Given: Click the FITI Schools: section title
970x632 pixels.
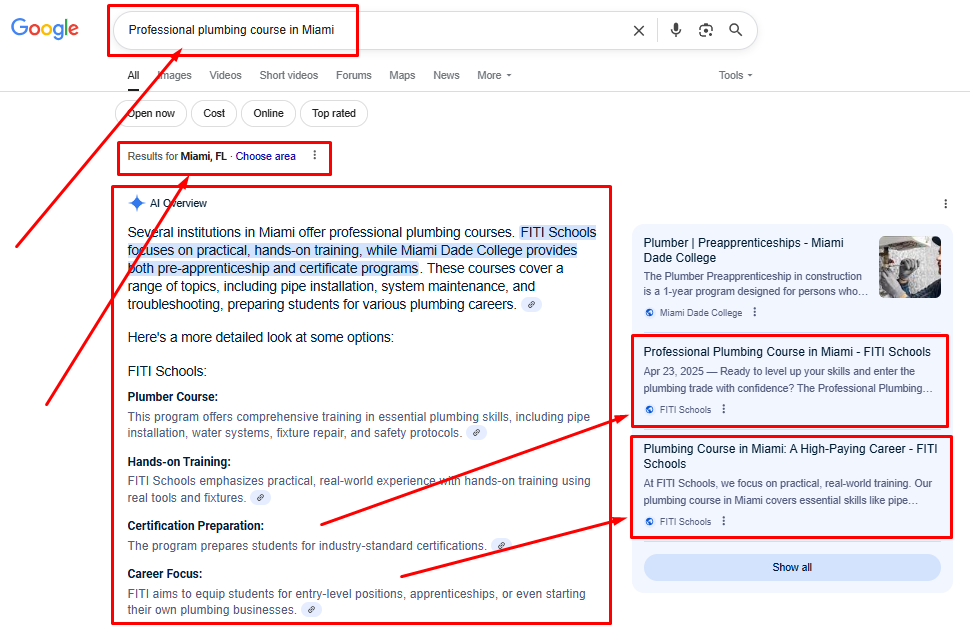Looking at the screenshot, I should point(167,372).
